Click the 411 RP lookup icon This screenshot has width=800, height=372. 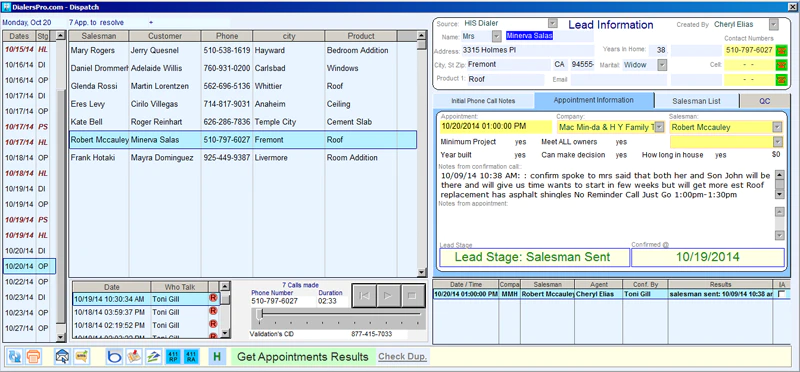coord(172,356)
